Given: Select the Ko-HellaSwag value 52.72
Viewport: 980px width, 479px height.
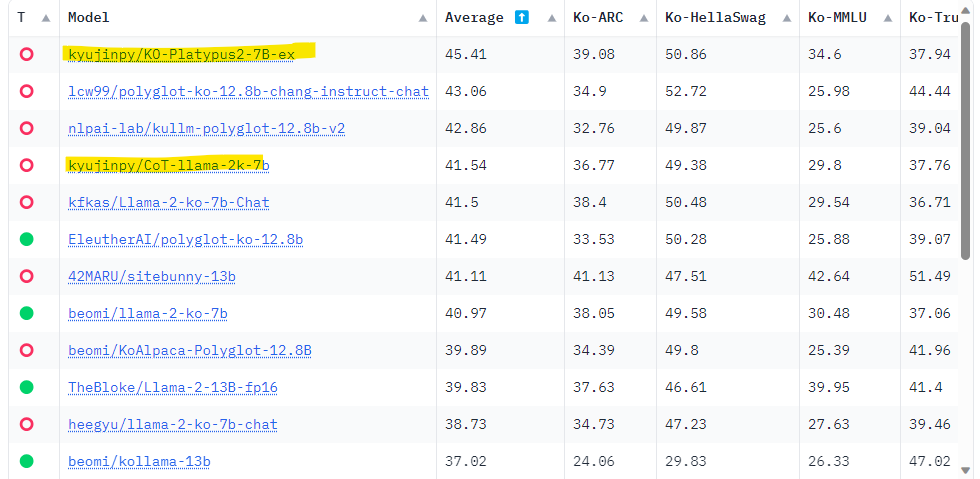Looking at the screenshot, I should pyautogui.click(x=686, y=91).
